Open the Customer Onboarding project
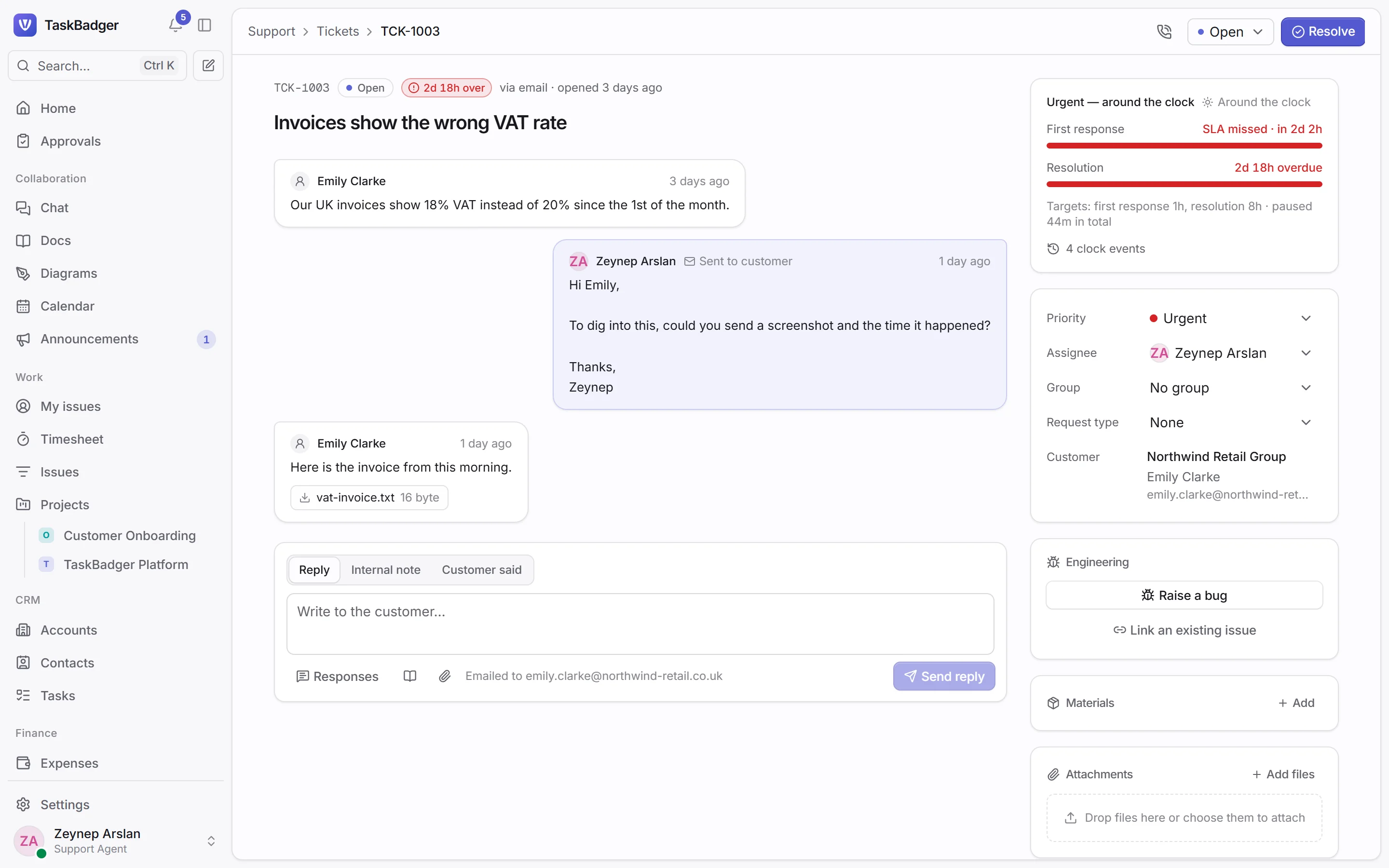Image resolution: width=1389 pixels, height=868 pixels. click(x=127, y=536)
